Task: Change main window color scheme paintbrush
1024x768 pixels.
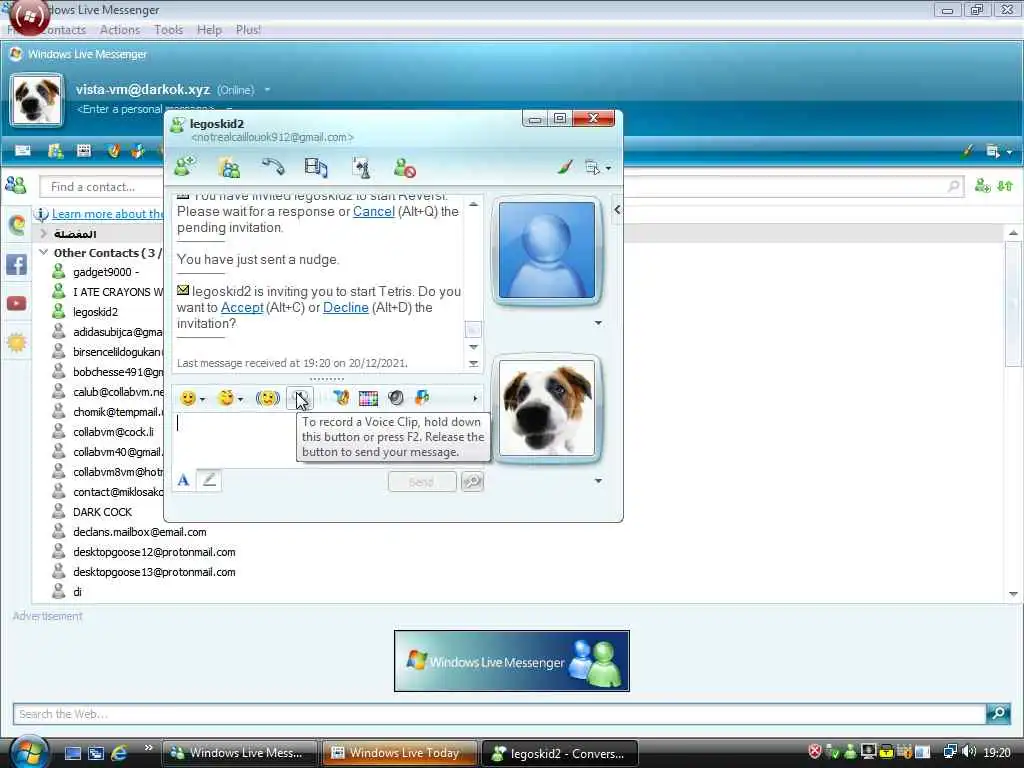Action: click(x=967, y=152)
